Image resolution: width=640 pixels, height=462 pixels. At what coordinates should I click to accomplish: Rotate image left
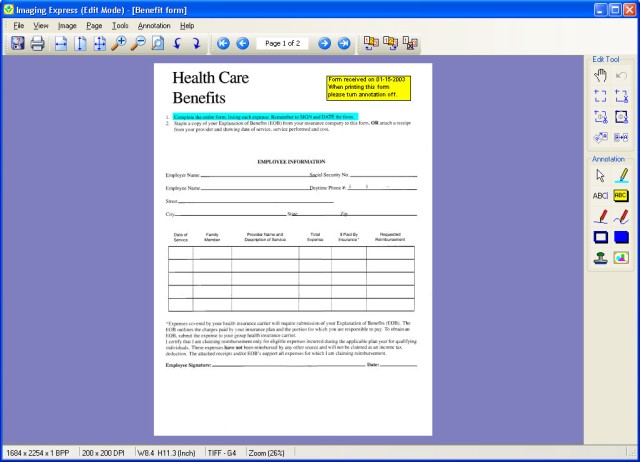tap(178, 43)
